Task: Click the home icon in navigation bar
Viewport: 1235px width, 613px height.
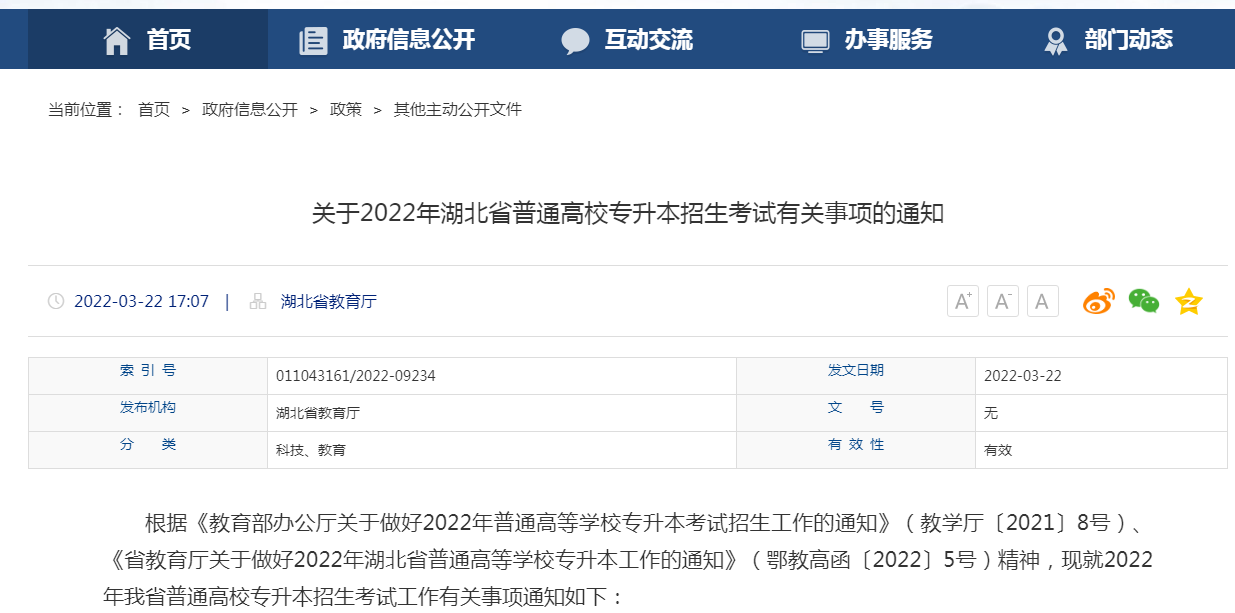Action: tap(117, 40)
